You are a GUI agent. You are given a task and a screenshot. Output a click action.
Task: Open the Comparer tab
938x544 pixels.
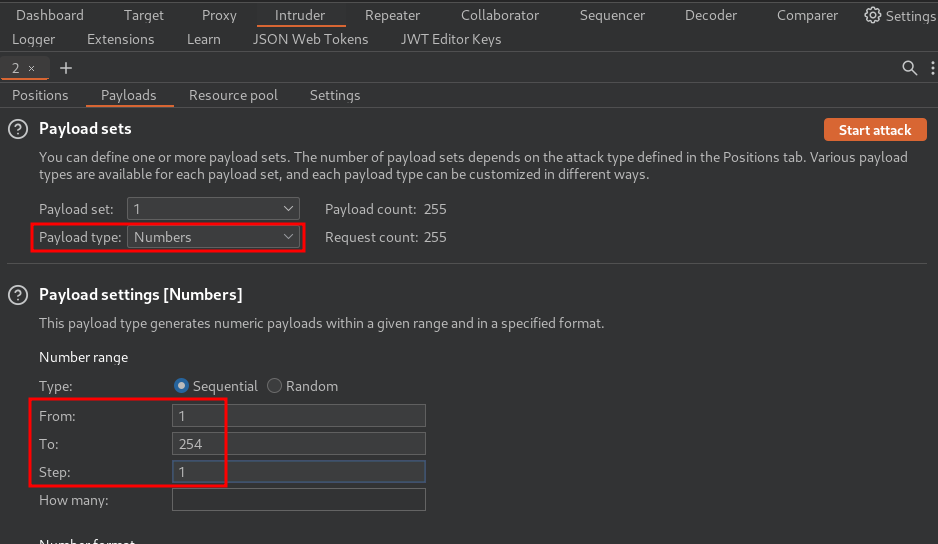pos(807,15)
